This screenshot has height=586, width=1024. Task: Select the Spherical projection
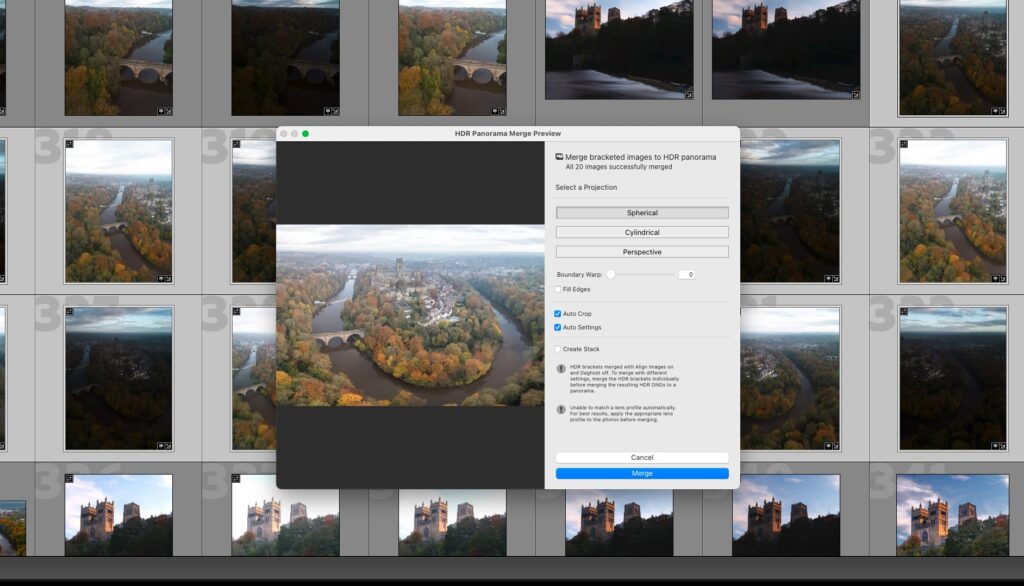[x=642, y=213]
